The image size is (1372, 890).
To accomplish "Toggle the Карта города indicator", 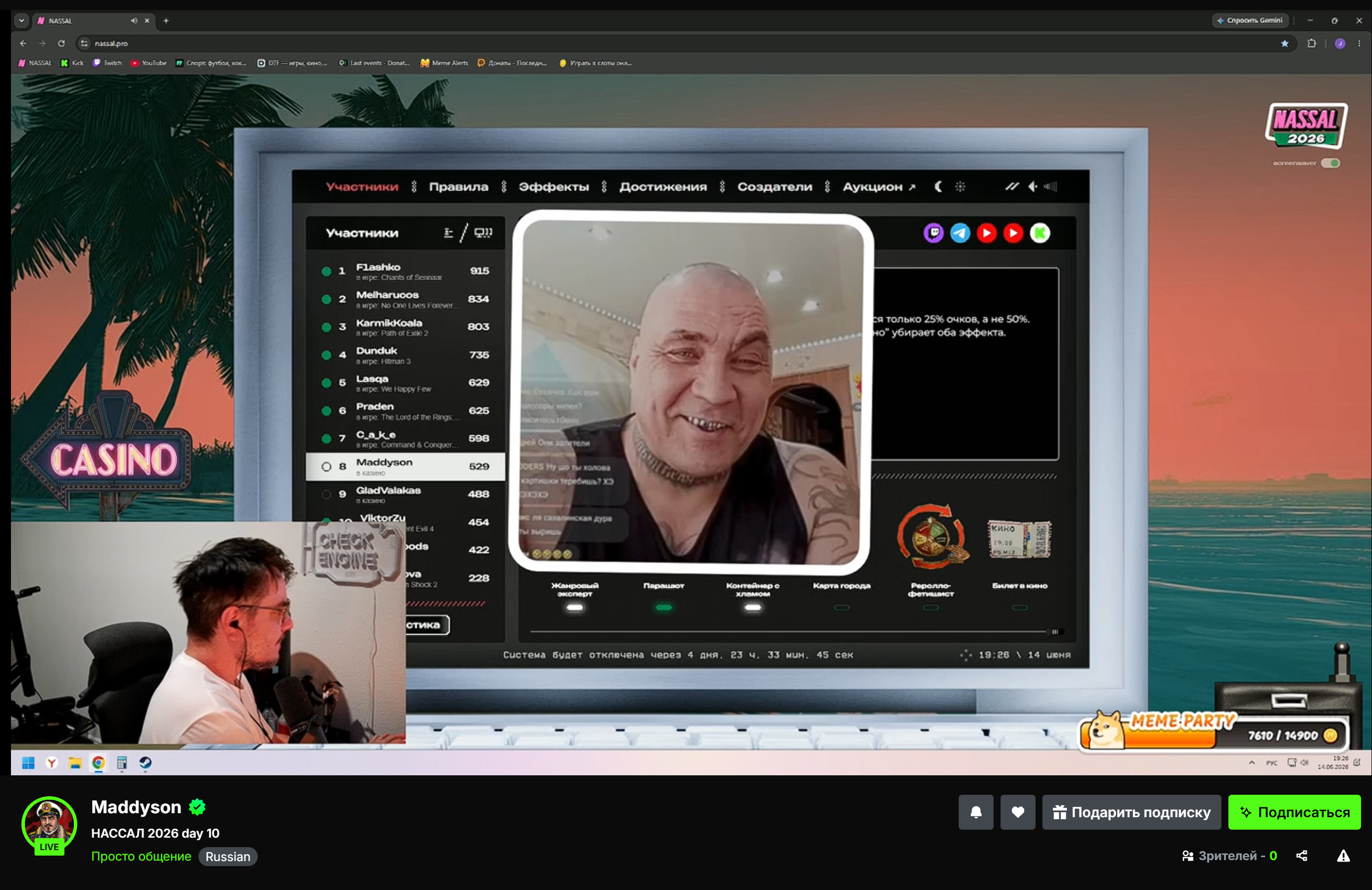I will [842, 608].
